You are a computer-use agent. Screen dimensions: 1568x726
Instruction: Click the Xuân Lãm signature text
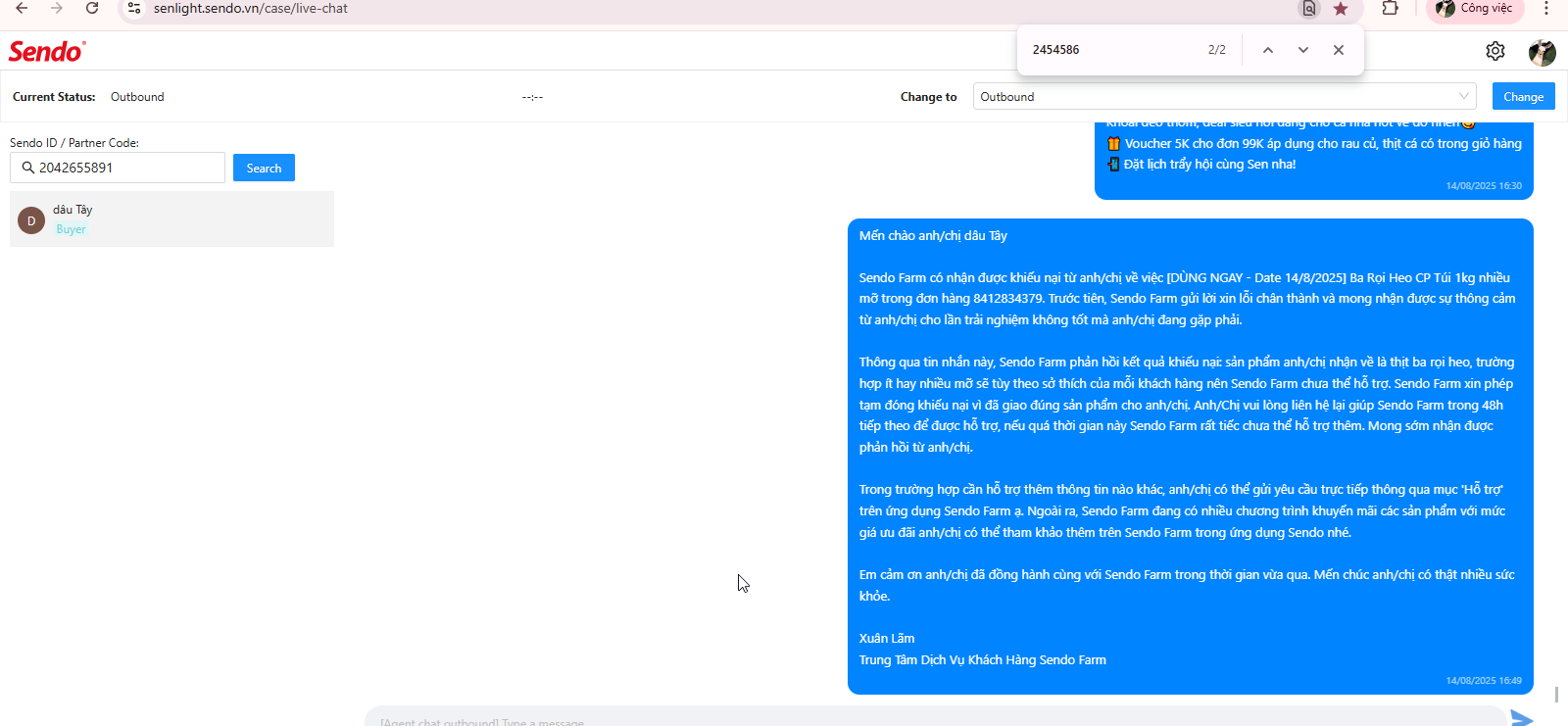click(x=887, y=639)
